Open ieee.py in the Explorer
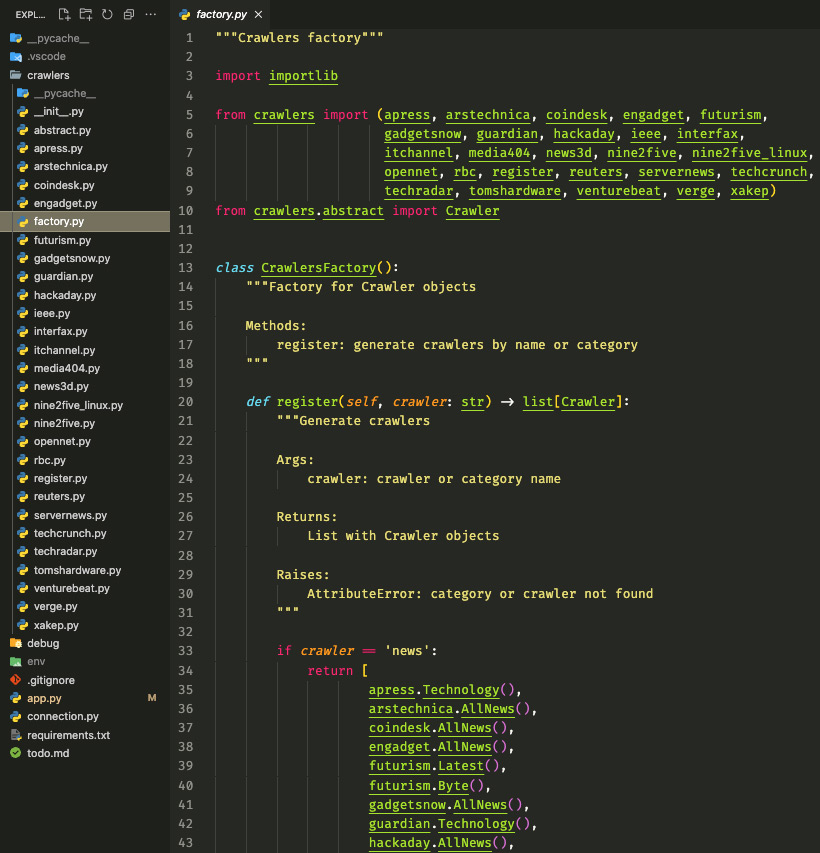This screenshot has height=853, width=820. [x=85, y=313]
